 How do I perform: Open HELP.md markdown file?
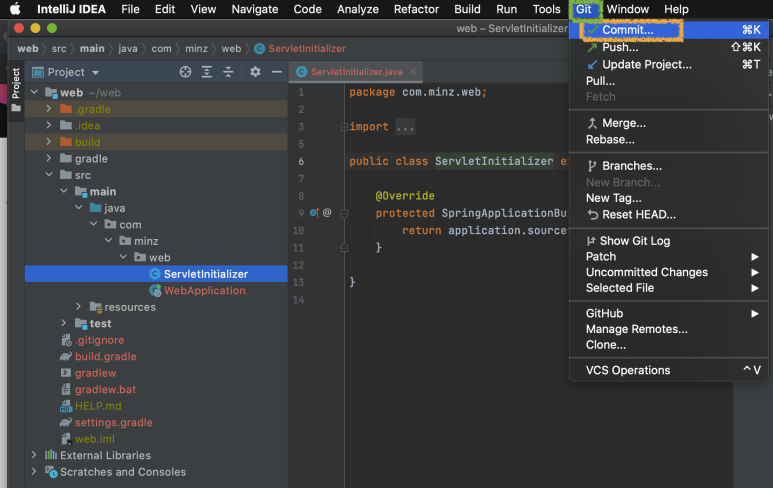[x=98, y=406]
